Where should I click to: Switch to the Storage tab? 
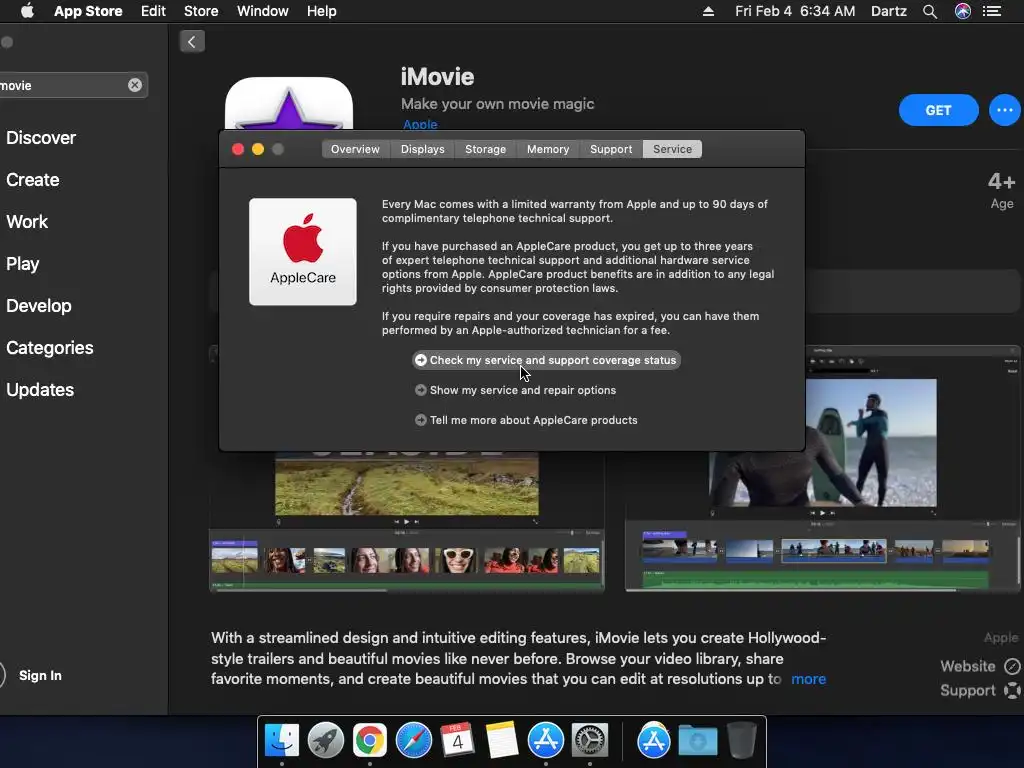(485, 149)
